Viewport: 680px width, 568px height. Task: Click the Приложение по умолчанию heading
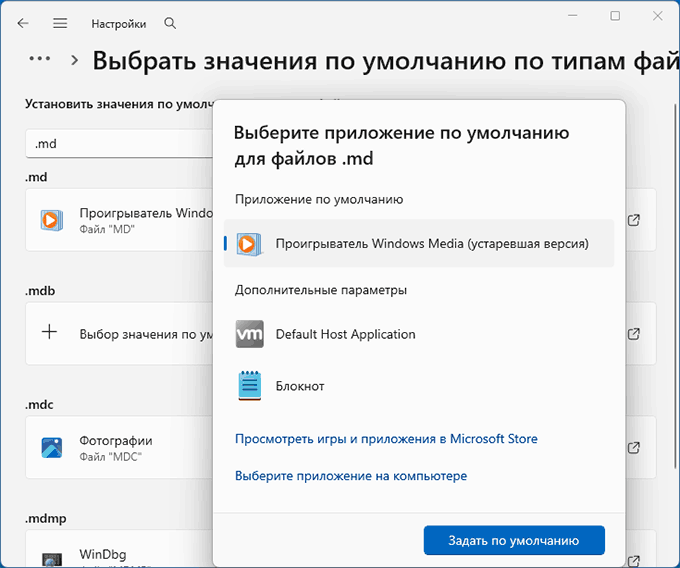point(319,199)
